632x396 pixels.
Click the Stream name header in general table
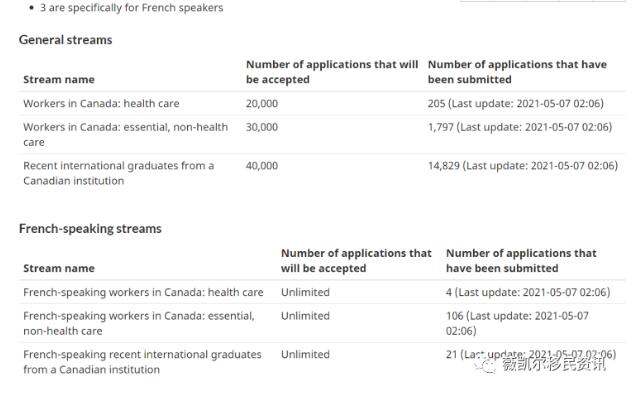click(x=59, y=79)
